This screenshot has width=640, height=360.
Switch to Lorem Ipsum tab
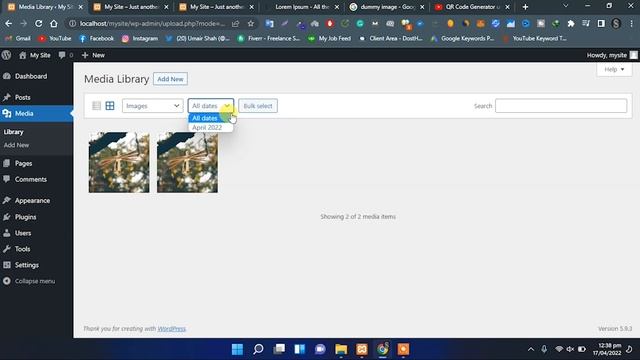301,7
